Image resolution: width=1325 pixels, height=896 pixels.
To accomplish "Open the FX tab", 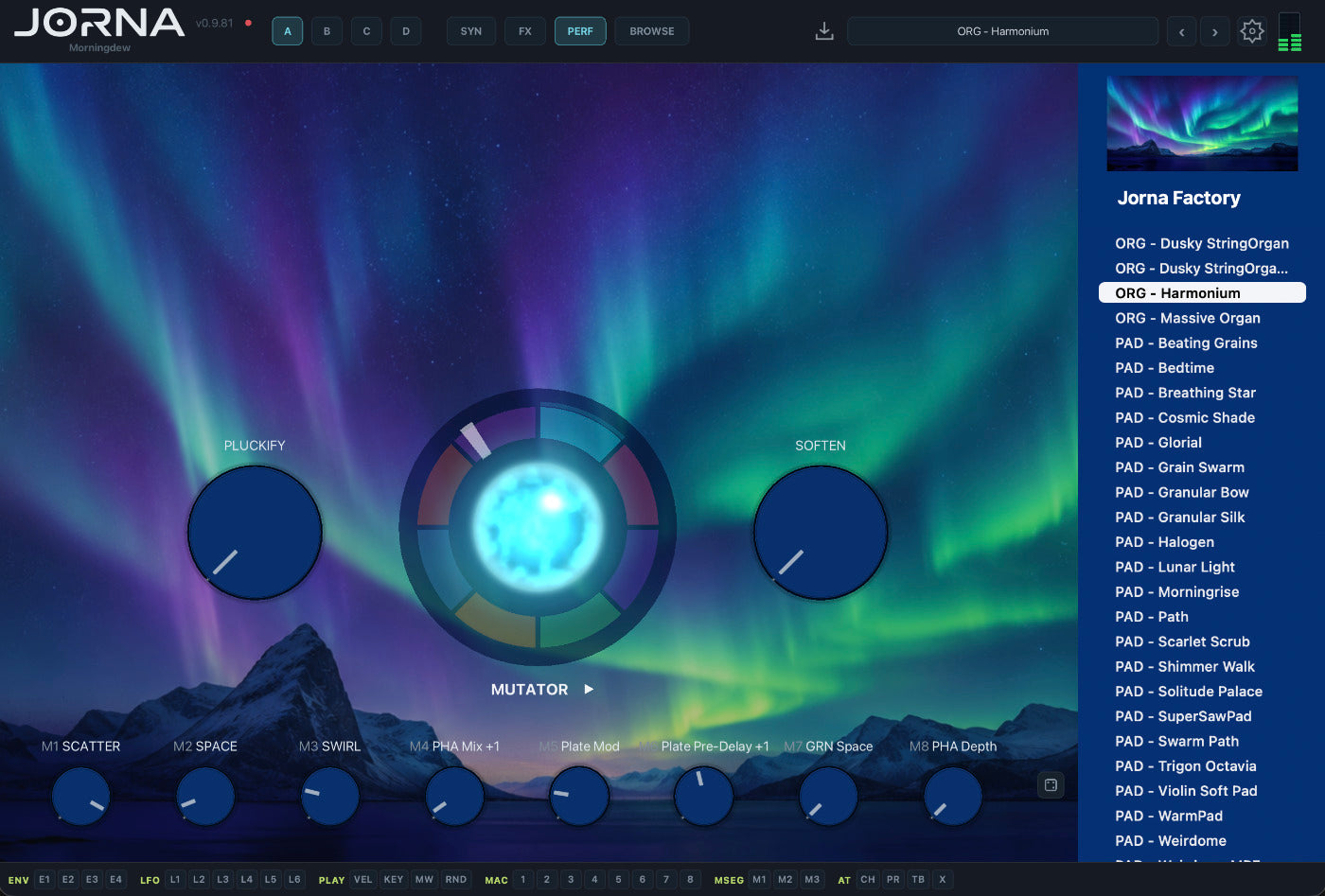I will (x=525, y=31).
